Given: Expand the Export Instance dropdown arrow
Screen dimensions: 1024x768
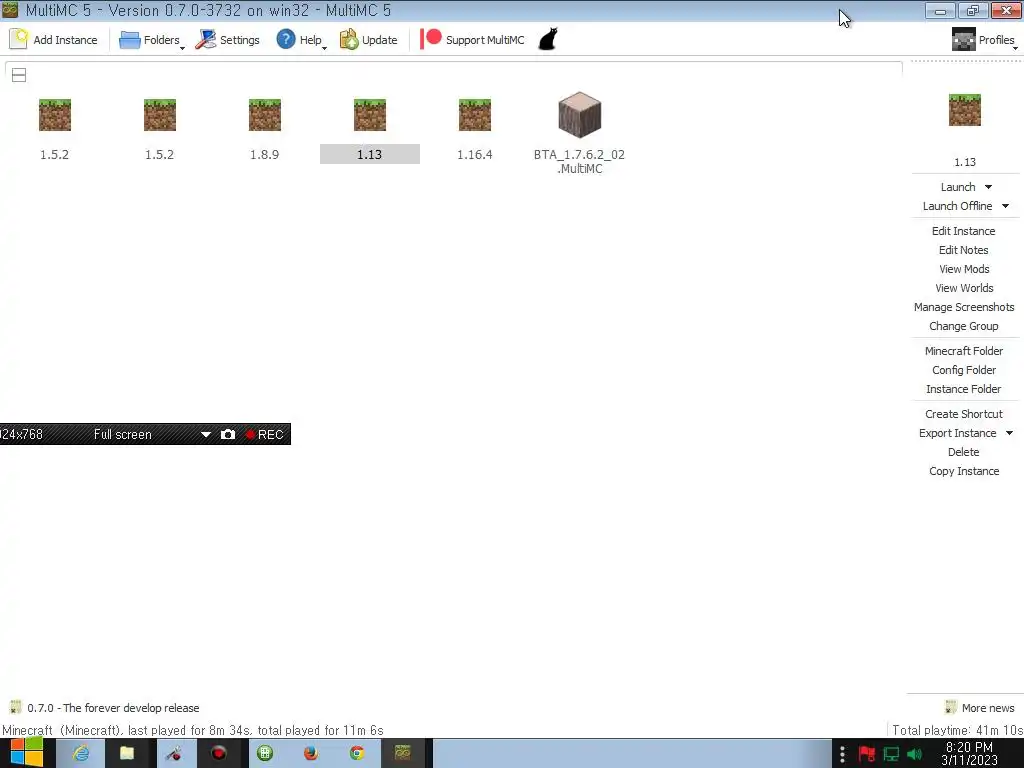Looking at the screenshot, I should (x=1010, y=433).
